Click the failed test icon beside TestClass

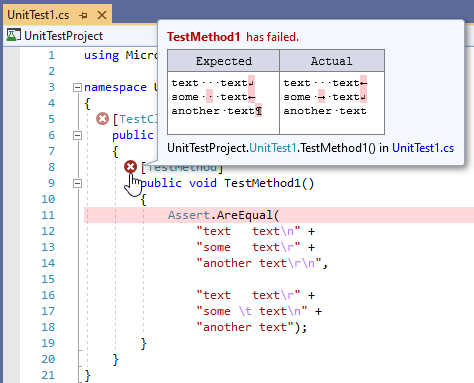click(102, 119)
